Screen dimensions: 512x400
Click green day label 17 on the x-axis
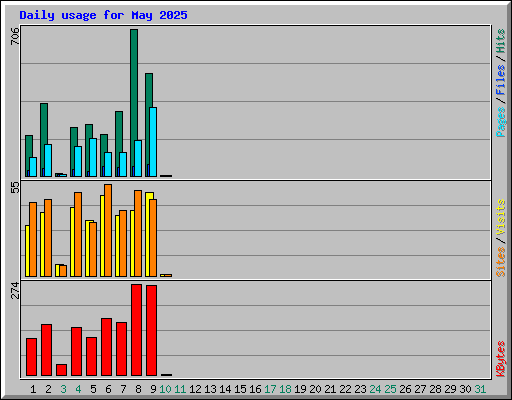coord(270,389)
